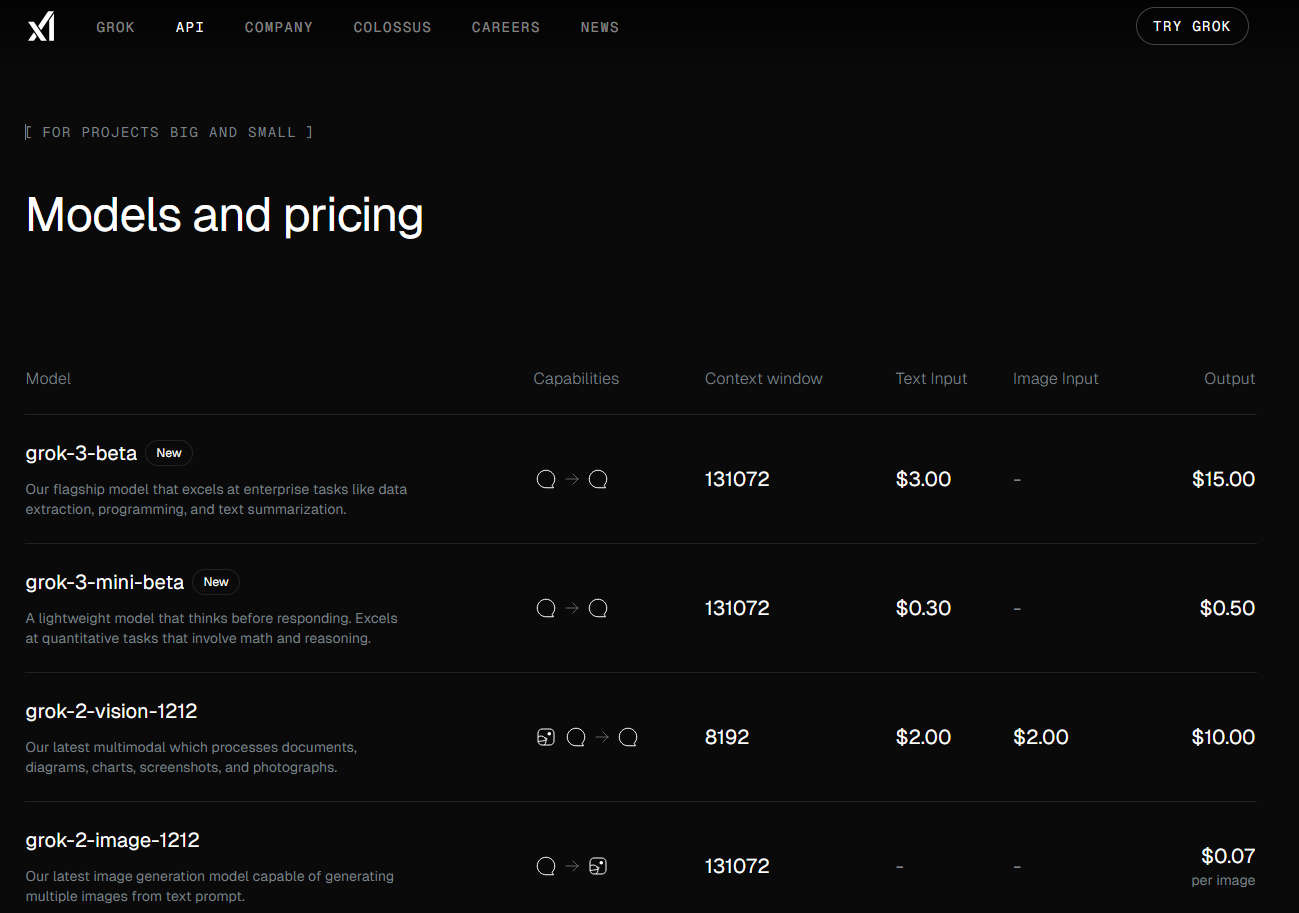
Task: Click the grok-3-beta flagship model description
Action: click(216, 499)
